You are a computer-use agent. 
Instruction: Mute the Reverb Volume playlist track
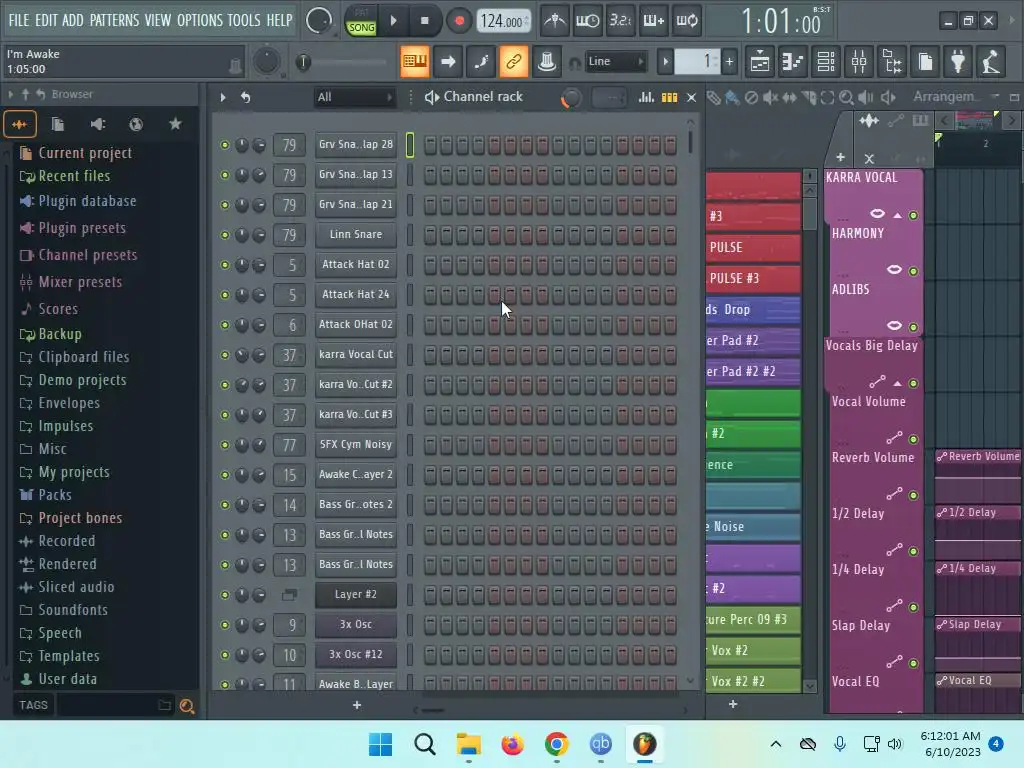[913, 495]
